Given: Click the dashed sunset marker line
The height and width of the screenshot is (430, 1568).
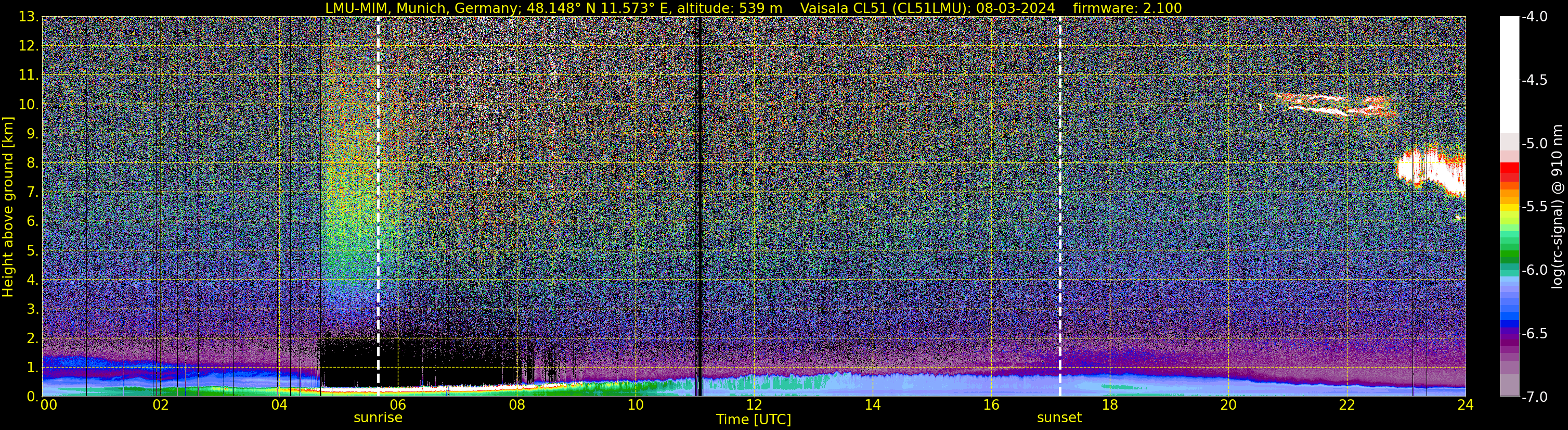Looking at the screenshot, I should click(1060, 206).
